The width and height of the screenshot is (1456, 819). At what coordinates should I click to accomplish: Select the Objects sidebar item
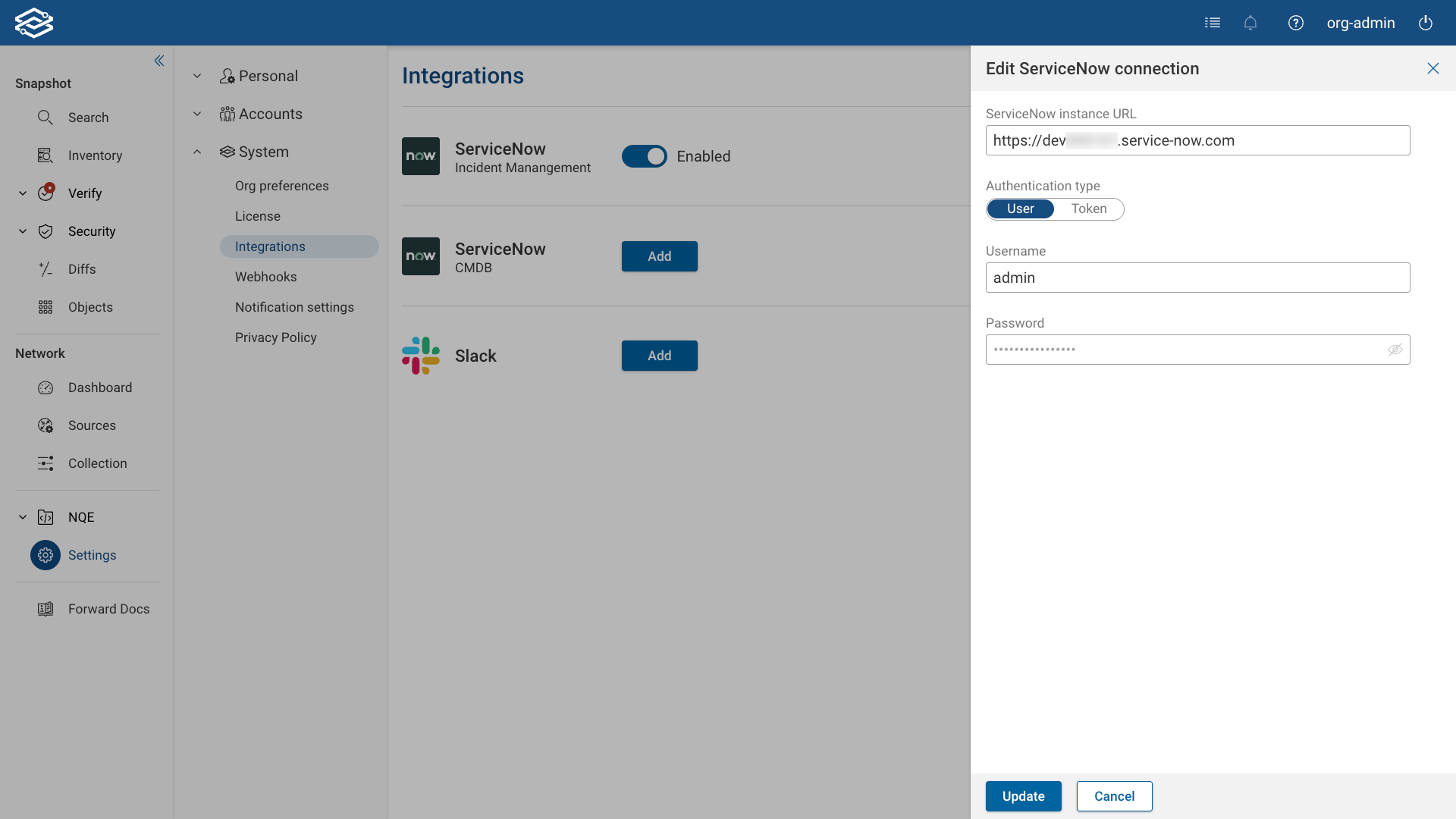click(x=90, y=307)
